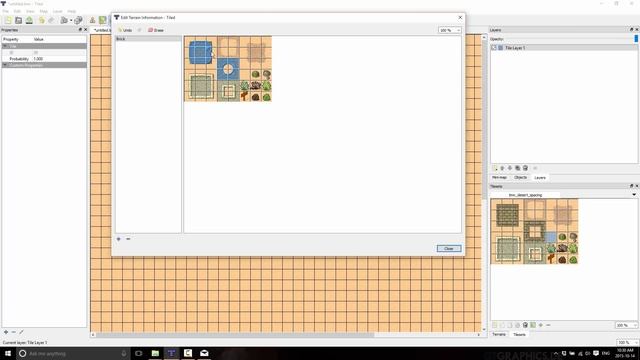Select the green Terrain Brush tool
640x360 pixels.
pyautogui.click(x=102, y=20)
